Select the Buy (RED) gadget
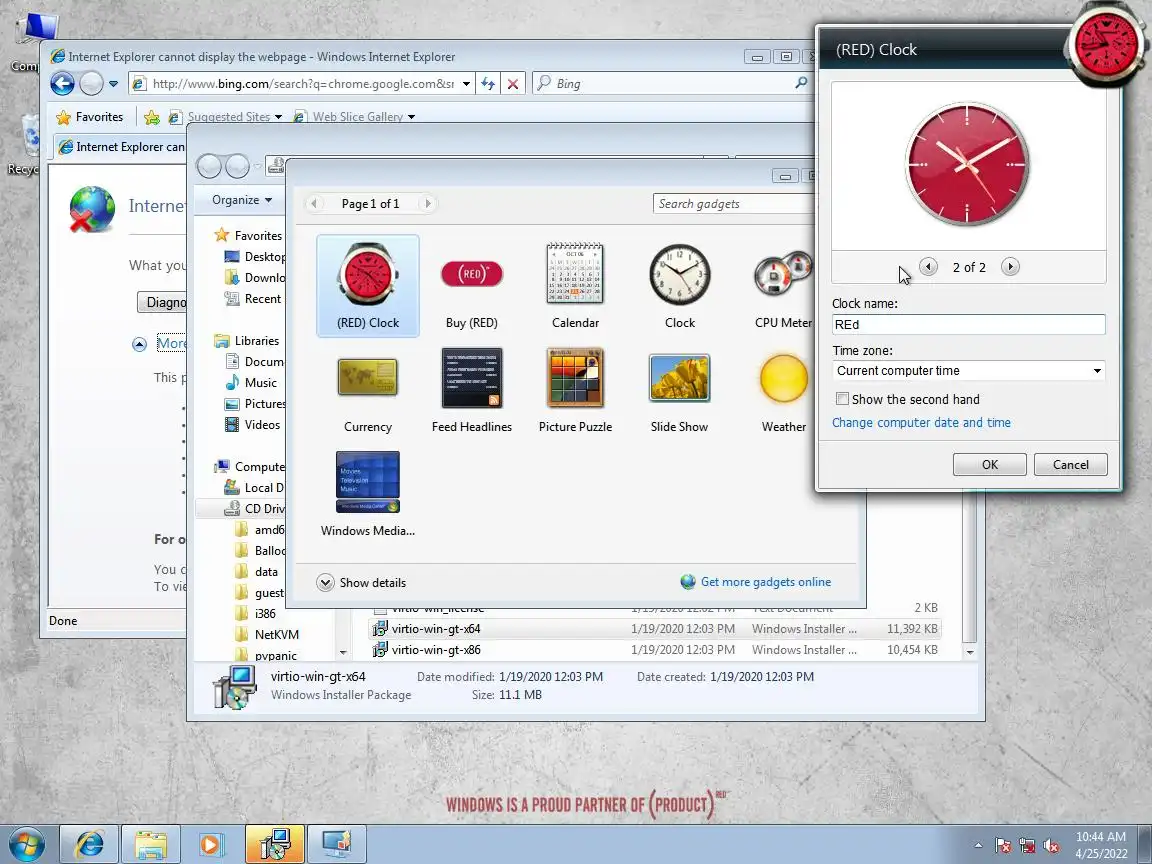This screenshot has width=1152, height=864. (472, 286)
